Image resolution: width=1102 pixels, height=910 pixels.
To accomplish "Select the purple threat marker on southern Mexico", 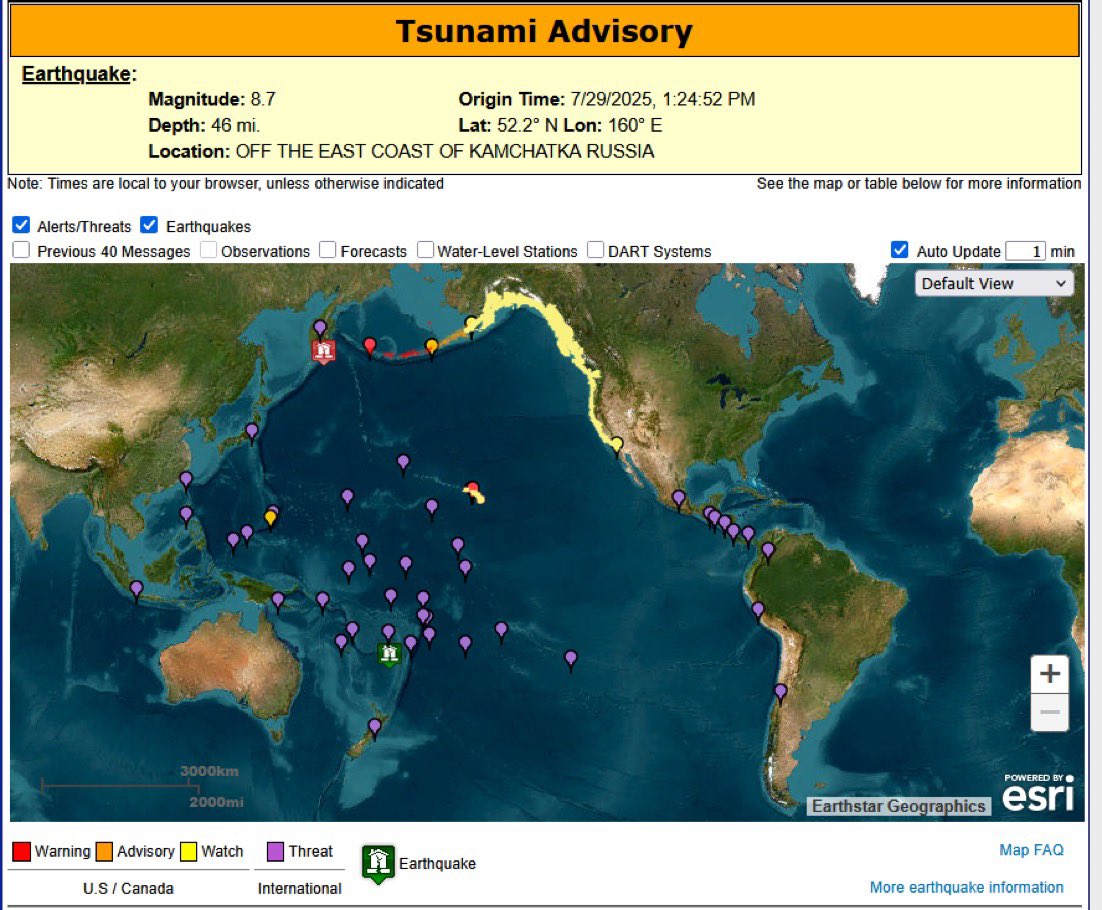I will pyautogui.click(x=678, y=499).
